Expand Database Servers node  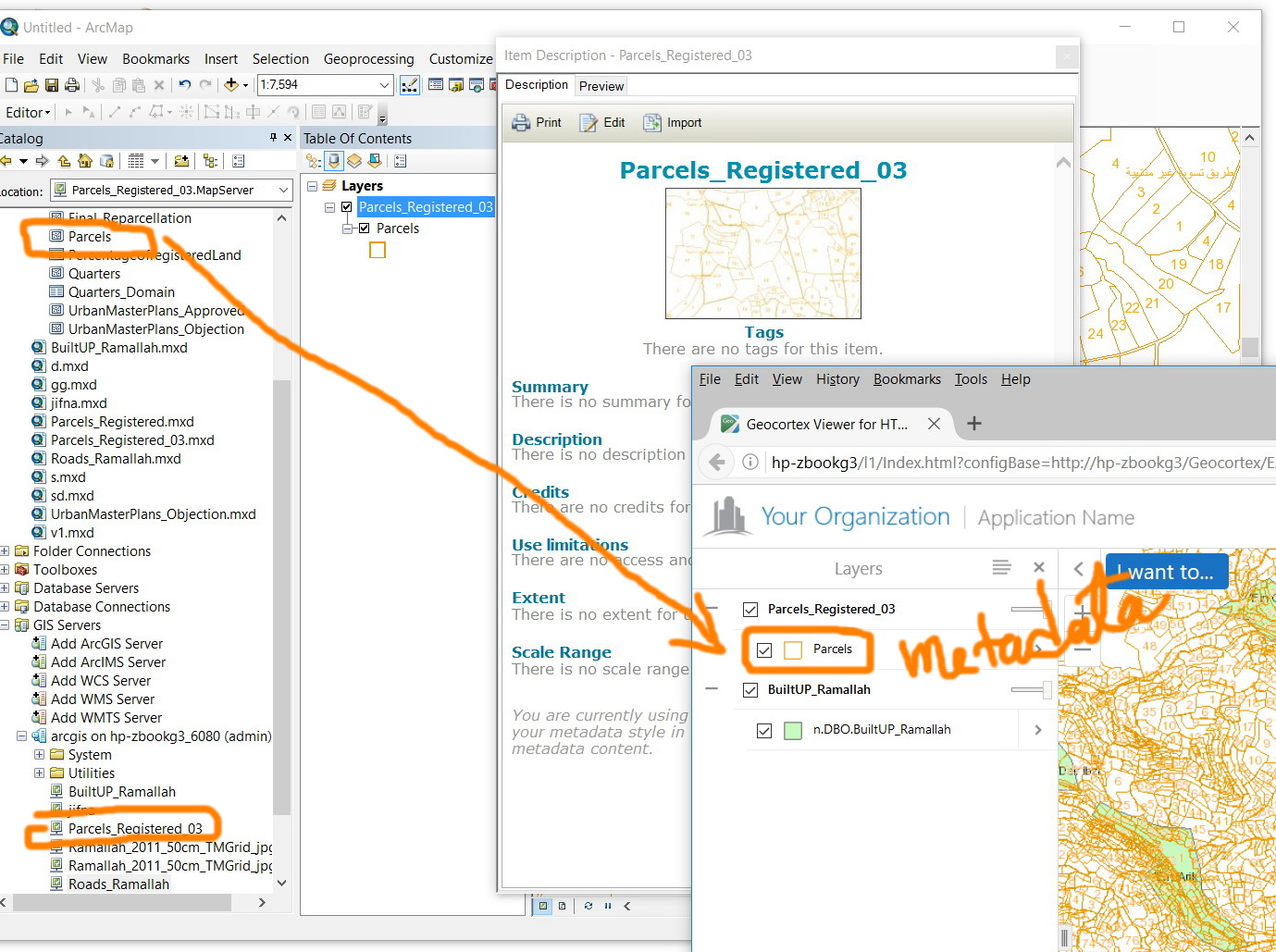pyautogui.click(x=5, y=588)
